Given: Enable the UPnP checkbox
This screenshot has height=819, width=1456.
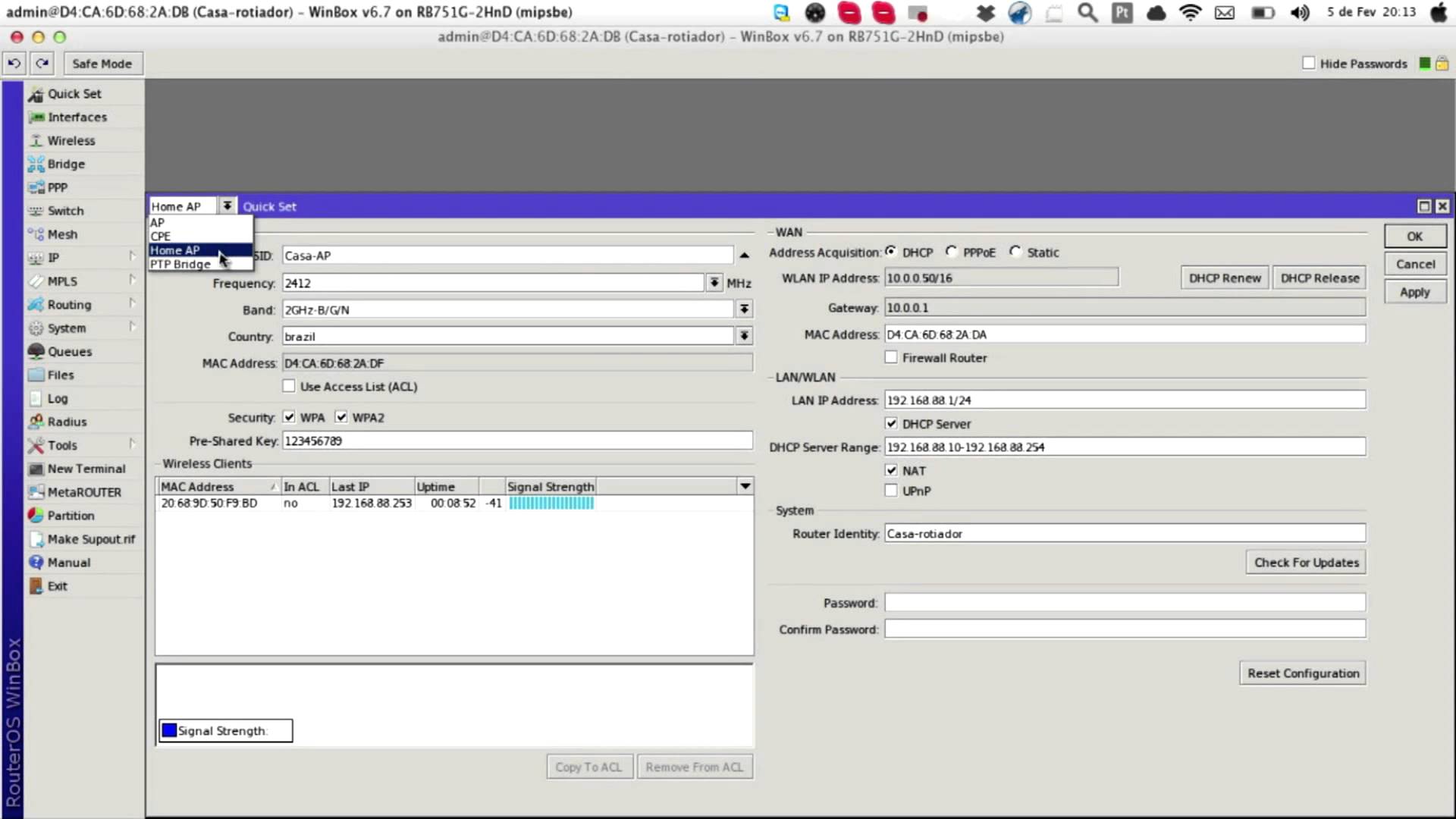Looking at the screenshot, I should (891, 491).
